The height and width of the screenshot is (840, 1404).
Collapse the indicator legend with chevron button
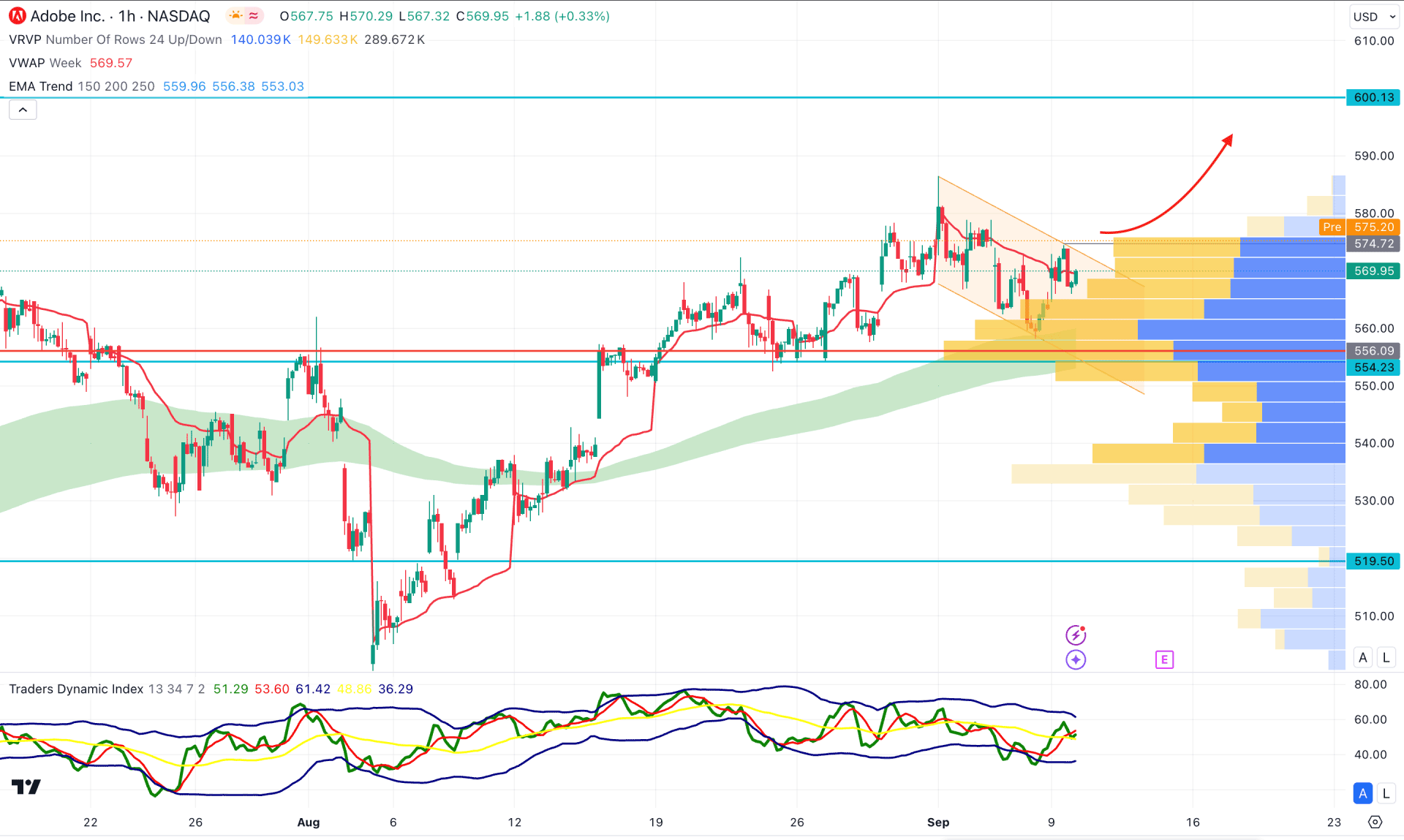click(23, 110)
